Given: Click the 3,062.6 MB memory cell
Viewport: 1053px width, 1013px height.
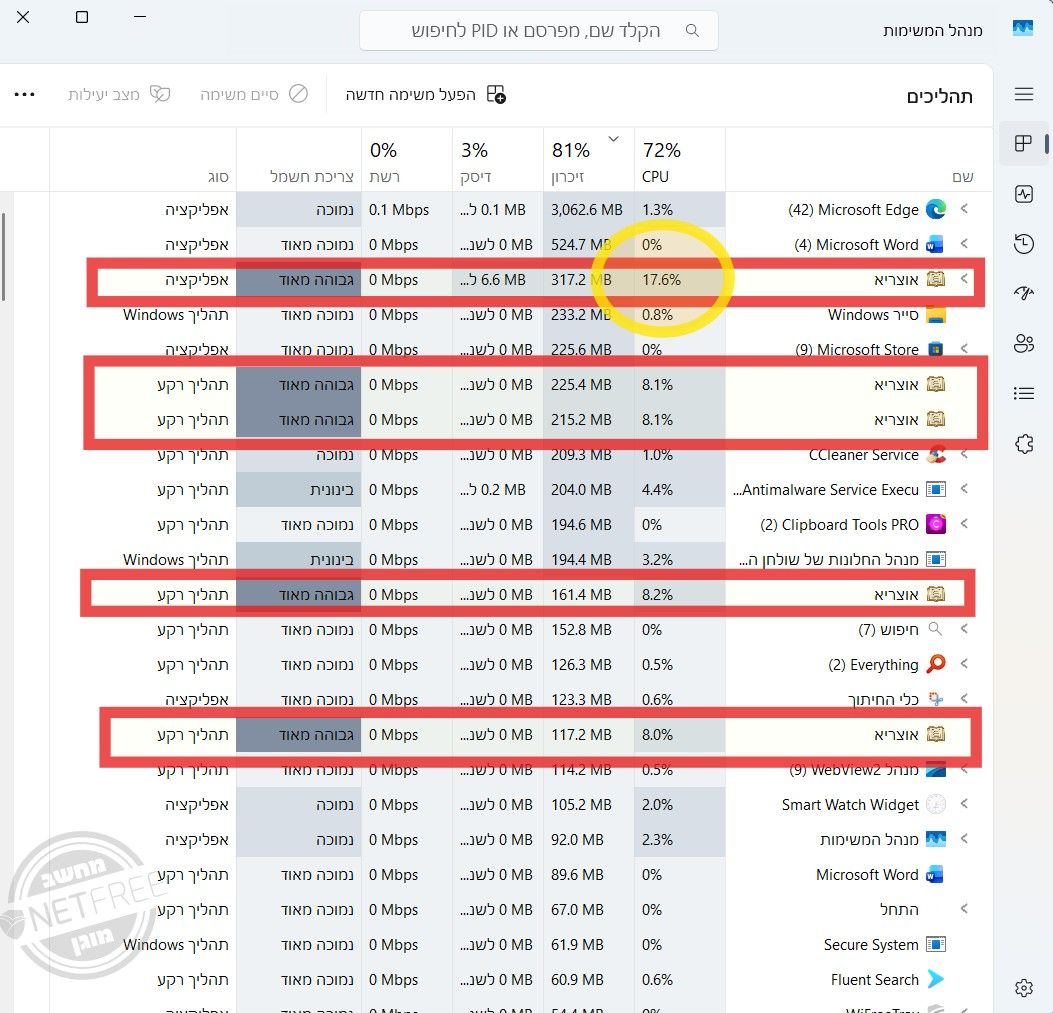Looking at the screenshot, I should pos(588,209).
